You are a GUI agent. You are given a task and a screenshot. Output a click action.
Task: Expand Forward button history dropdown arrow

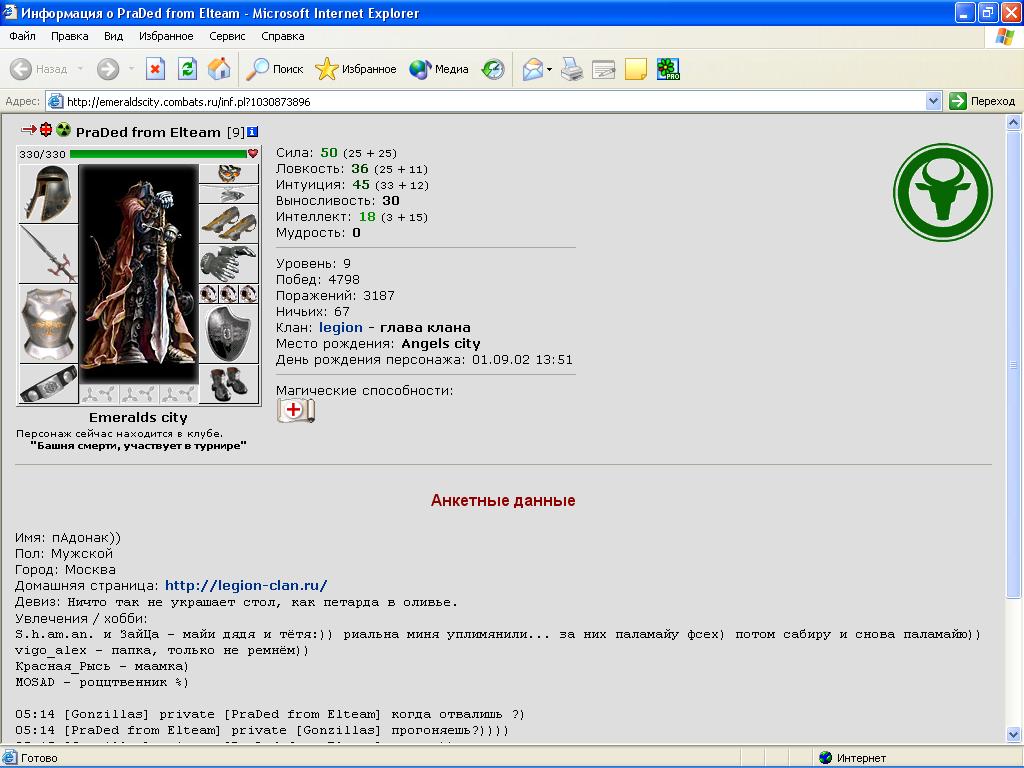[131, 69]
